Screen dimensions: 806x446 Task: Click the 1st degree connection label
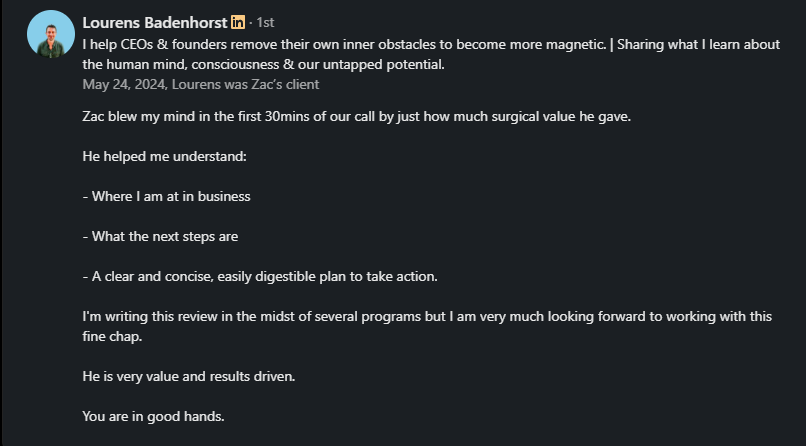(x=265, y=23)
